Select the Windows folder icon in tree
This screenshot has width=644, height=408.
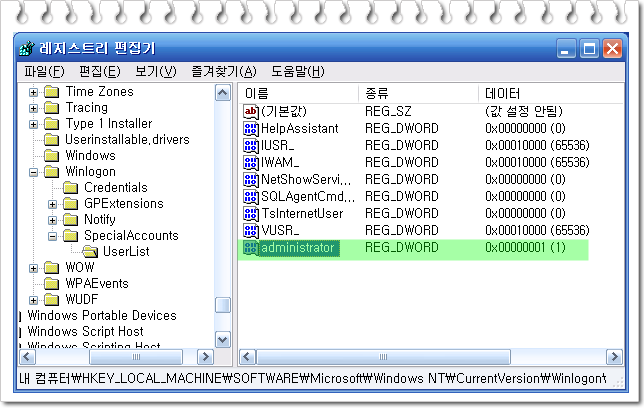(51, 156)
